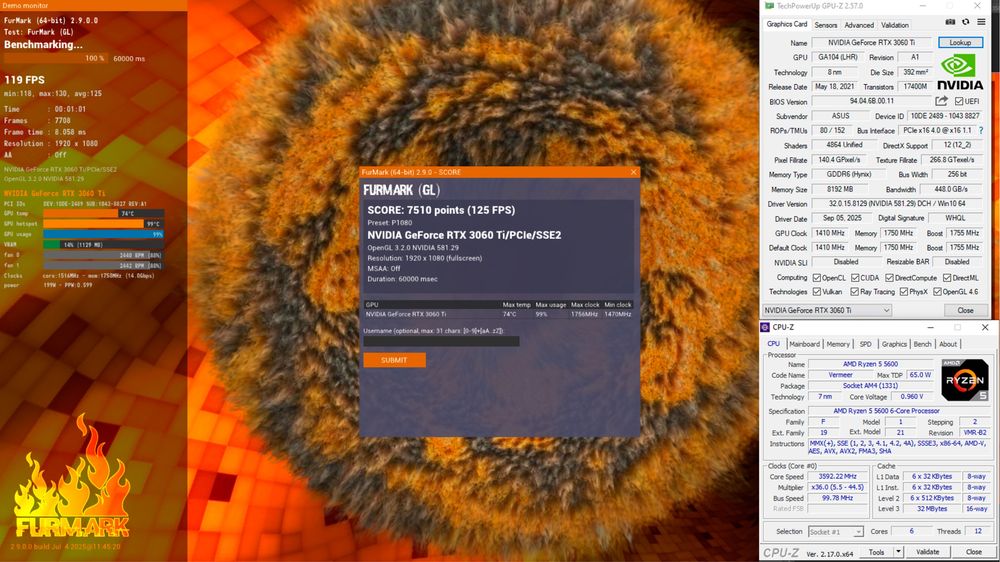Viewport: 1000px width, 562px height.
Task: Open the SPD tab in CPU-Z
Action: [865, 344]
